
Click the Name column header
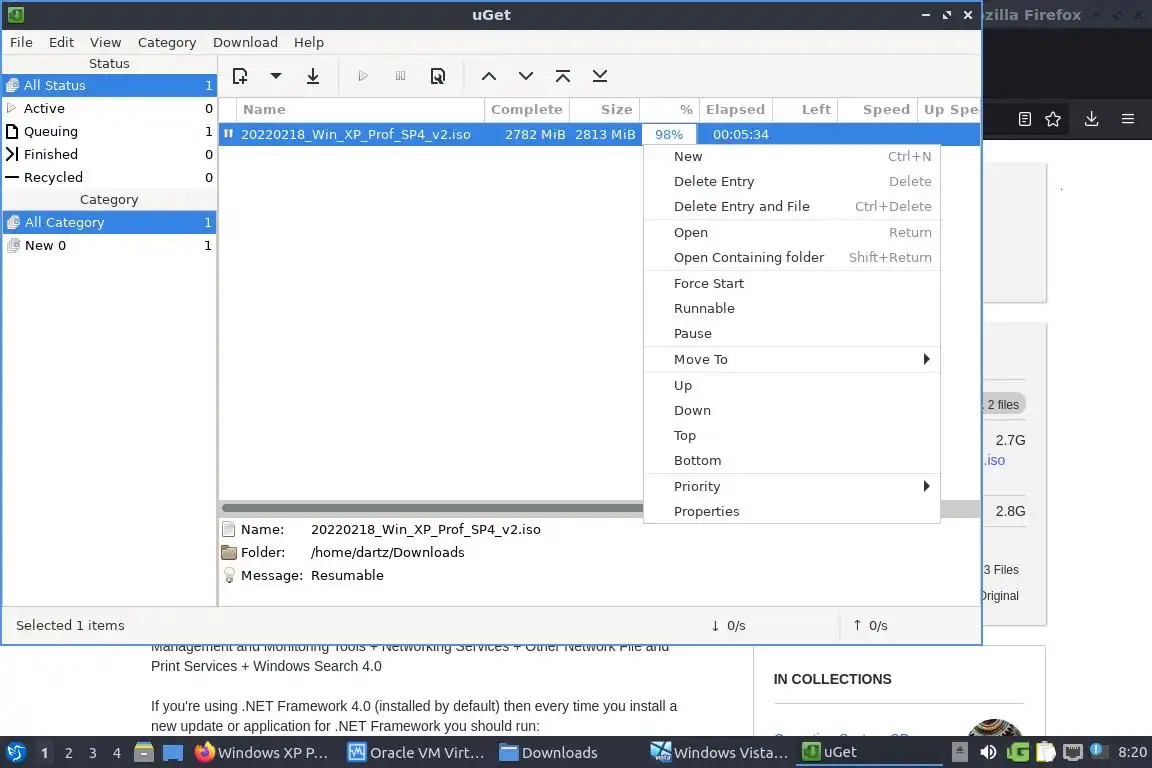pyautogui.click(x=360, y=110)
